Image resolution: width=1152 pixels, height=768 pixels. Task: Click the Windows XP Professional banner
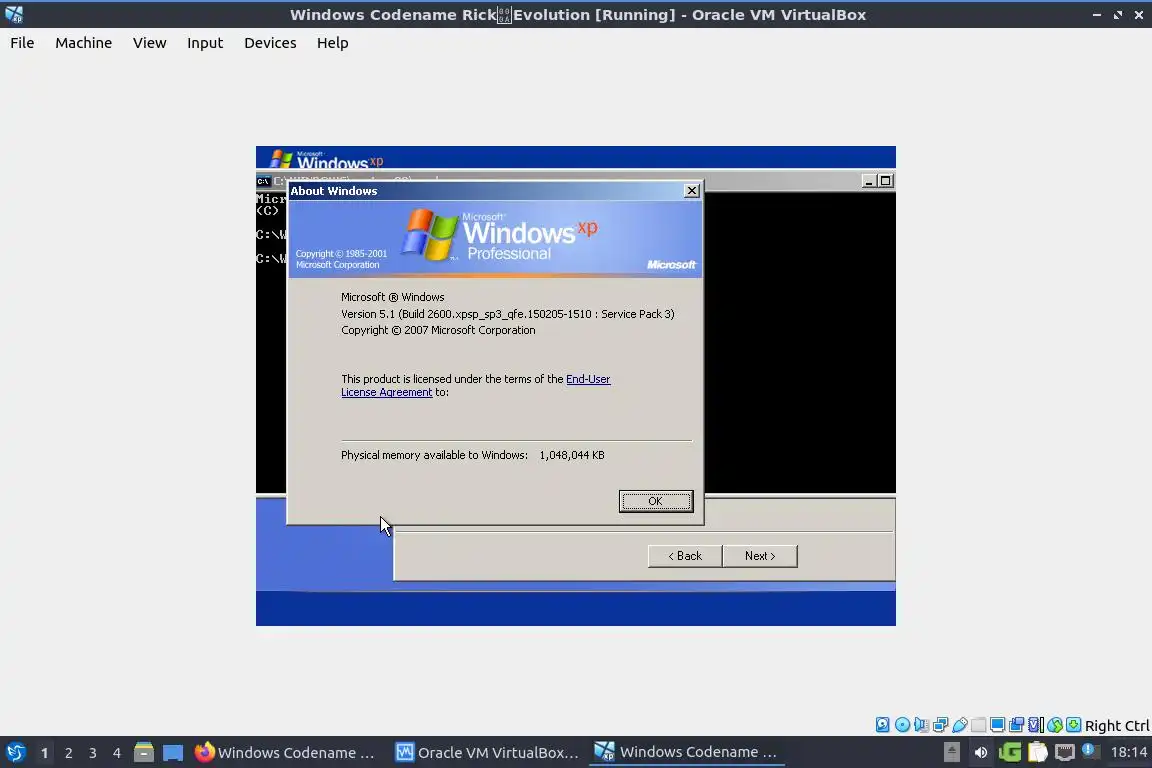tap(495, 239)
